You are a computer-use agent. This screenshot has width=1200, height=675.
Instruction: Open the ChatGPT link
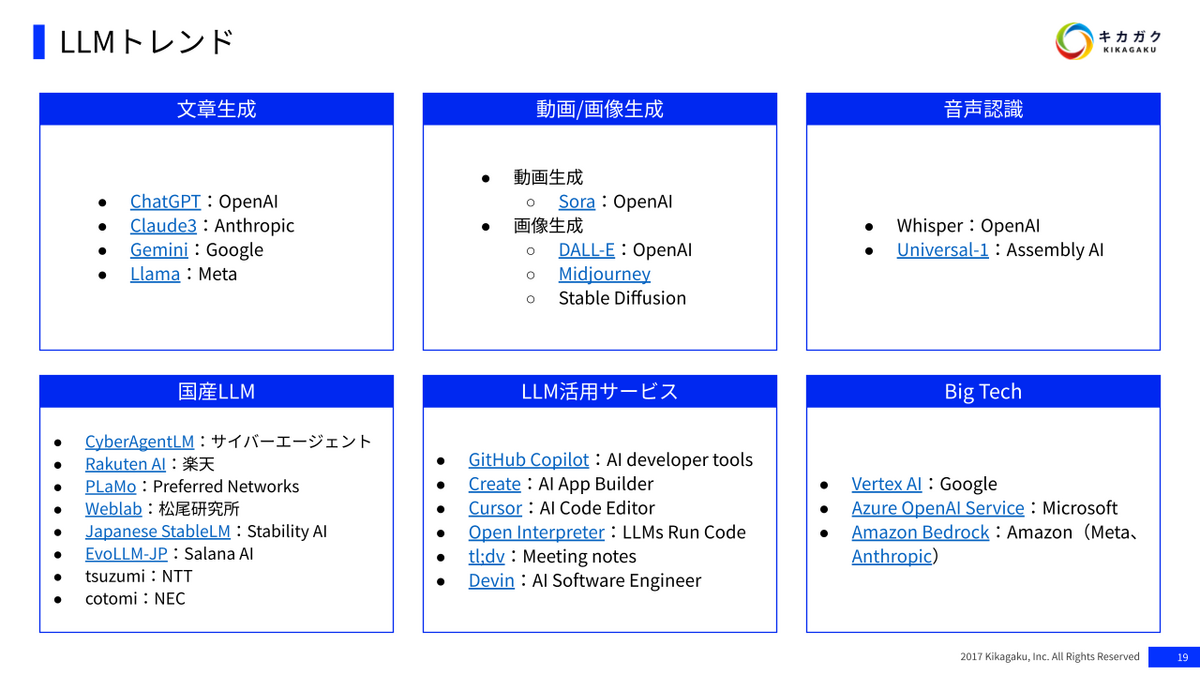pos(165,201)
